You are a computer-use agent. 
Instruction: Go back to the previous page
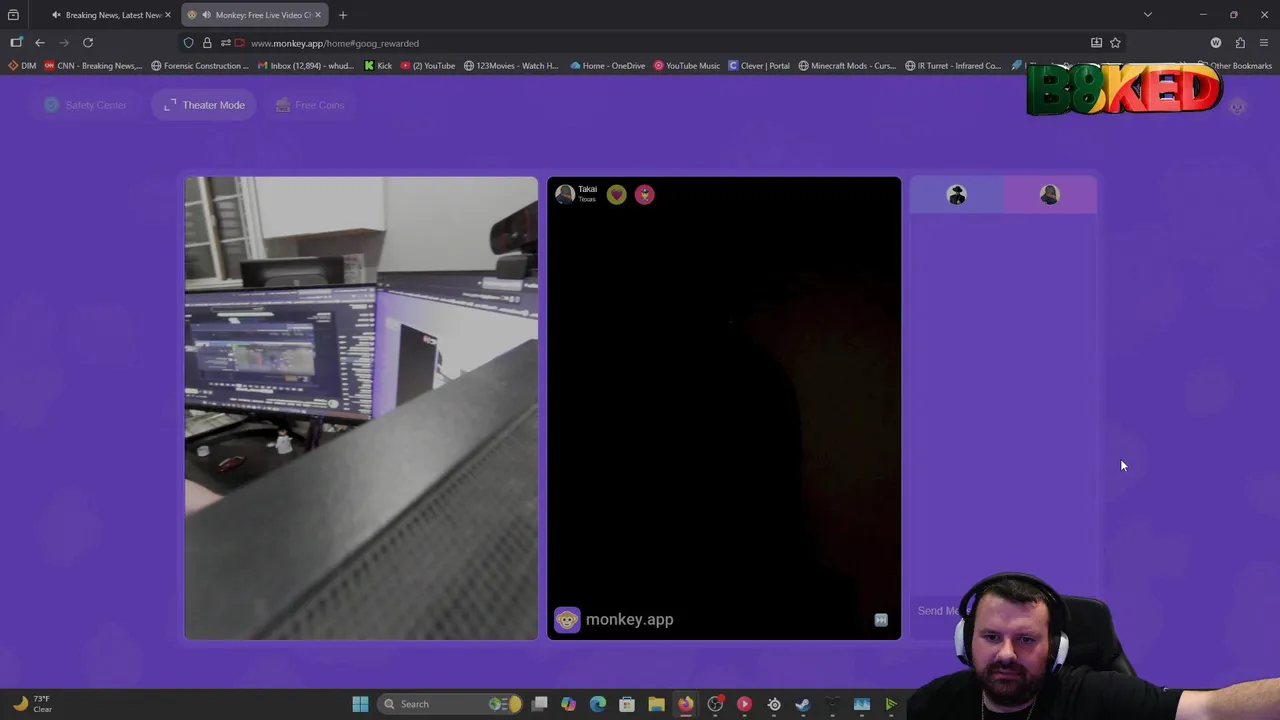[40, 43]
